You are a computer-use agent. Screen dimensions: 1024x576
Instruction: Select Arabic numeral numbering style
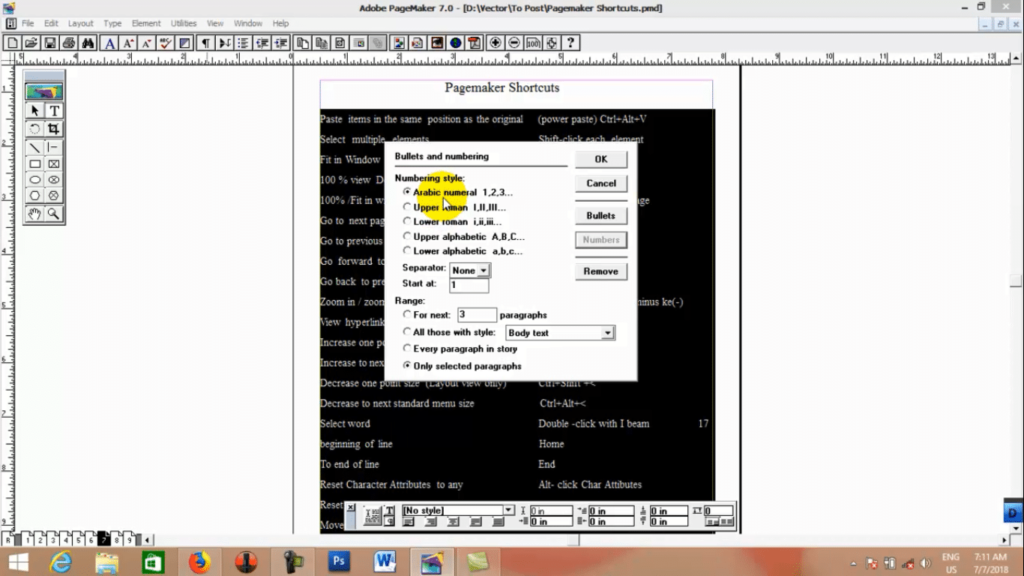[458, 192]
